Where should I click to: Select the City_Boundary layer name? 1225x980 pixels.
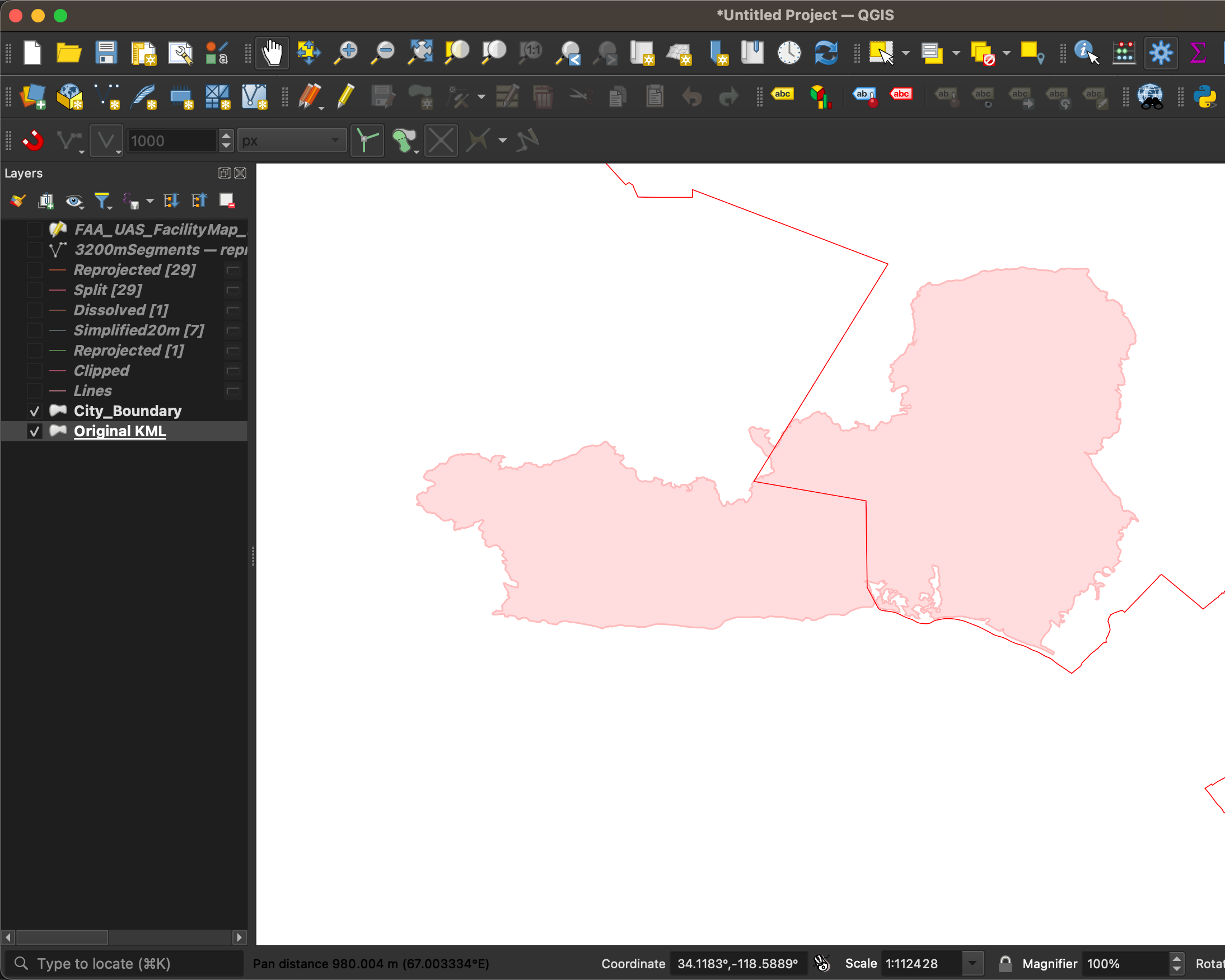click(128, 411)
